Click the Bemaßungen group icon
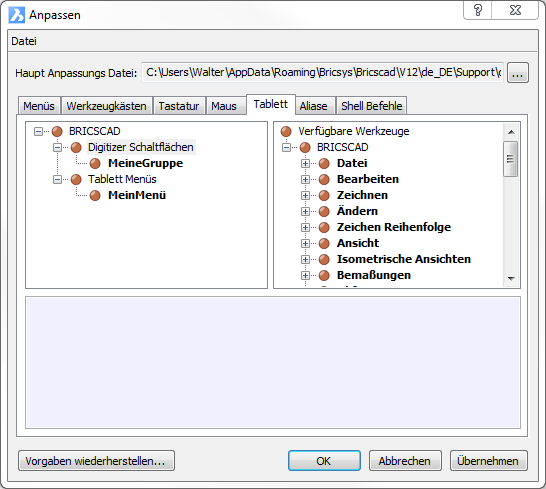This screenshot has height=489, width=546. click(x=324, y=275)
